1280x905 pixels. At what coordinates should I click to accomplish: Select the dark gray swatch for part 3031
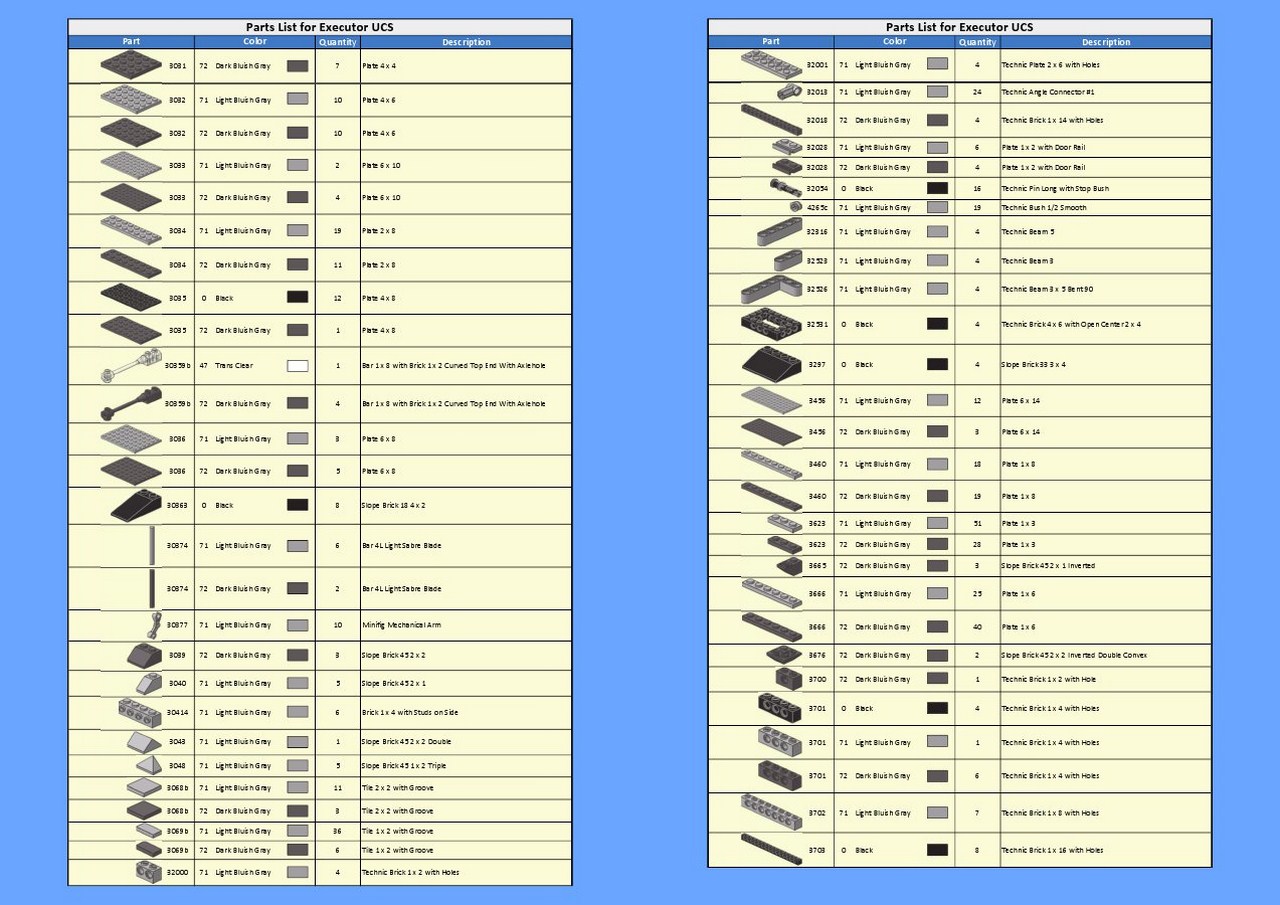[x=297, y=65]
